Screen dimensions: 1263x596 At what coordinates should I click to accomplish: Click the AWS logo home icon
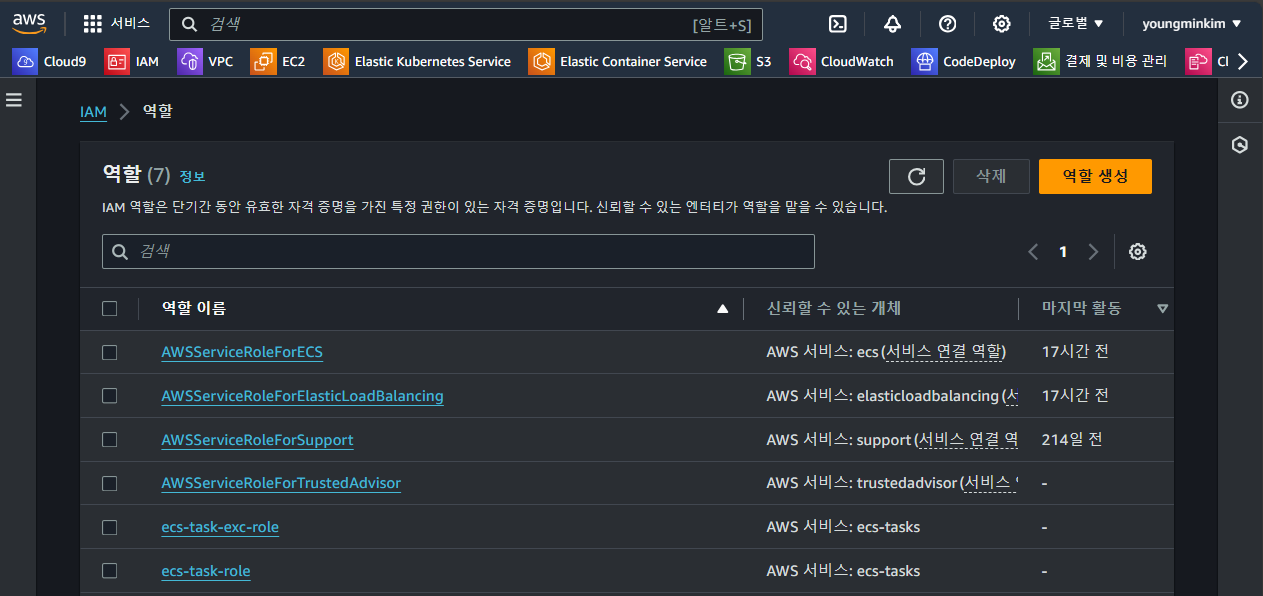(x=30, y=23)
